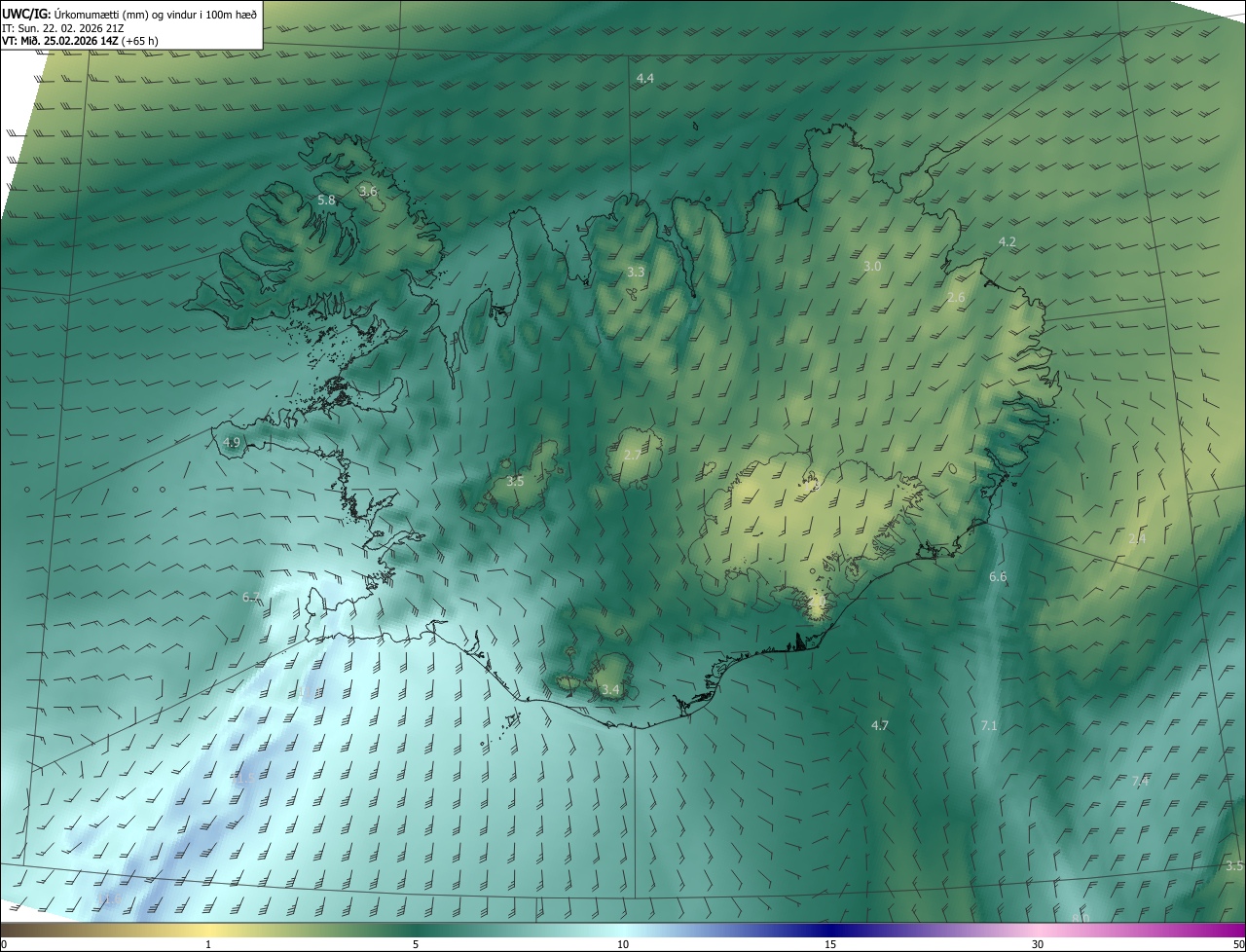Click the 15 tick on the color scale
The width and height of the screenshot is (1246, 952).
[x=830, y=944]
